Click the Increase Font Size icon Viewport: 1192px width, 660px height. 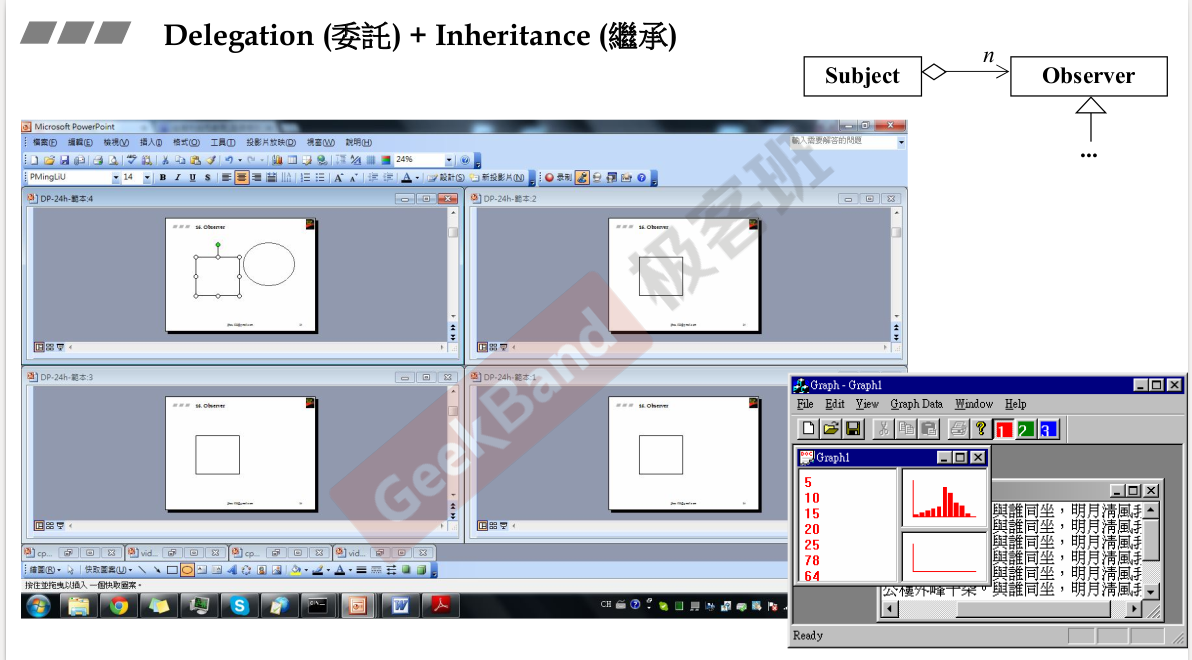pyautogui.click(x=338, y=177)
